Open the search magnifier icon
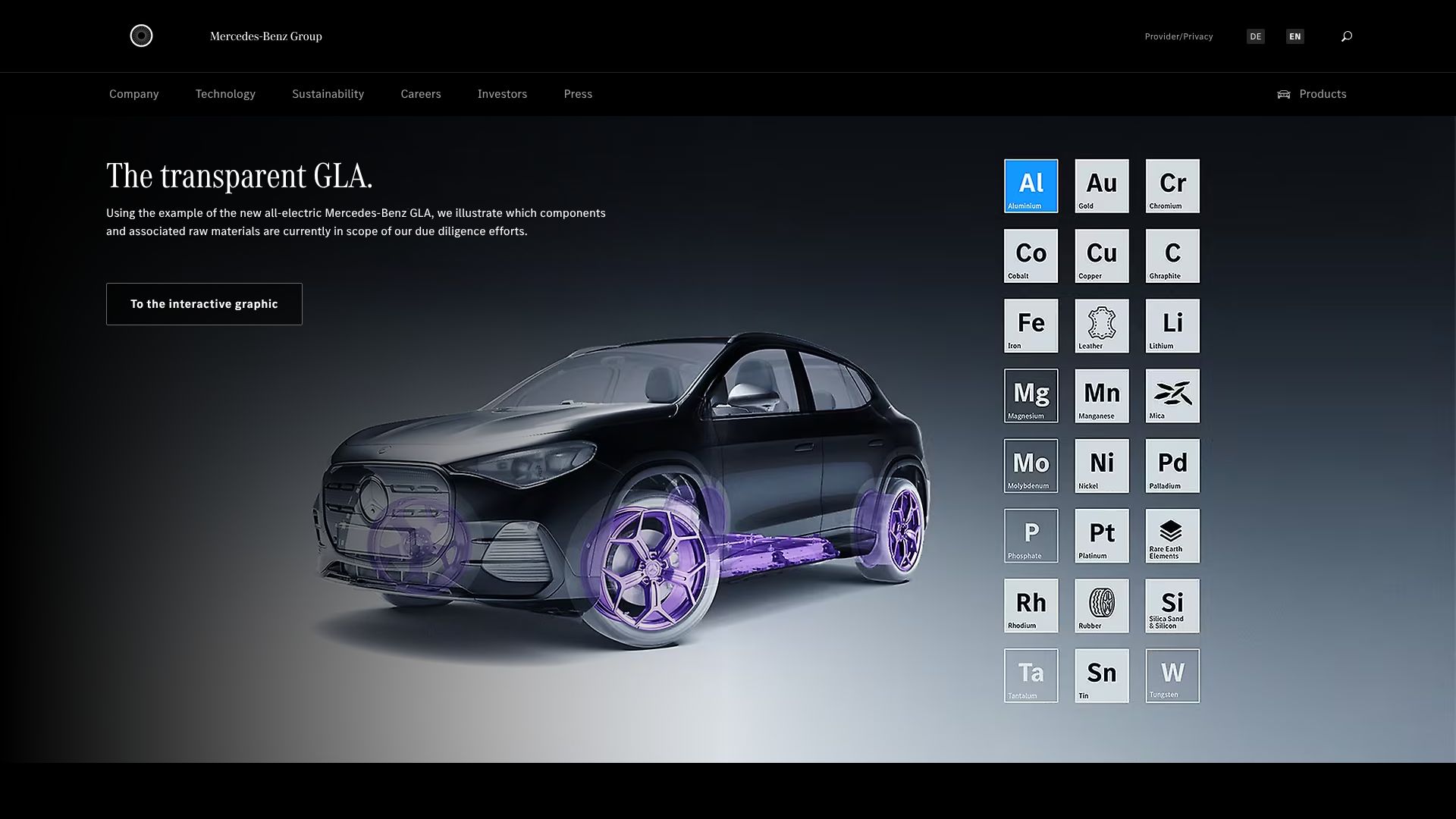Image resolution: width=1456 pixels, height=819 pixels. click(1347, 36)
